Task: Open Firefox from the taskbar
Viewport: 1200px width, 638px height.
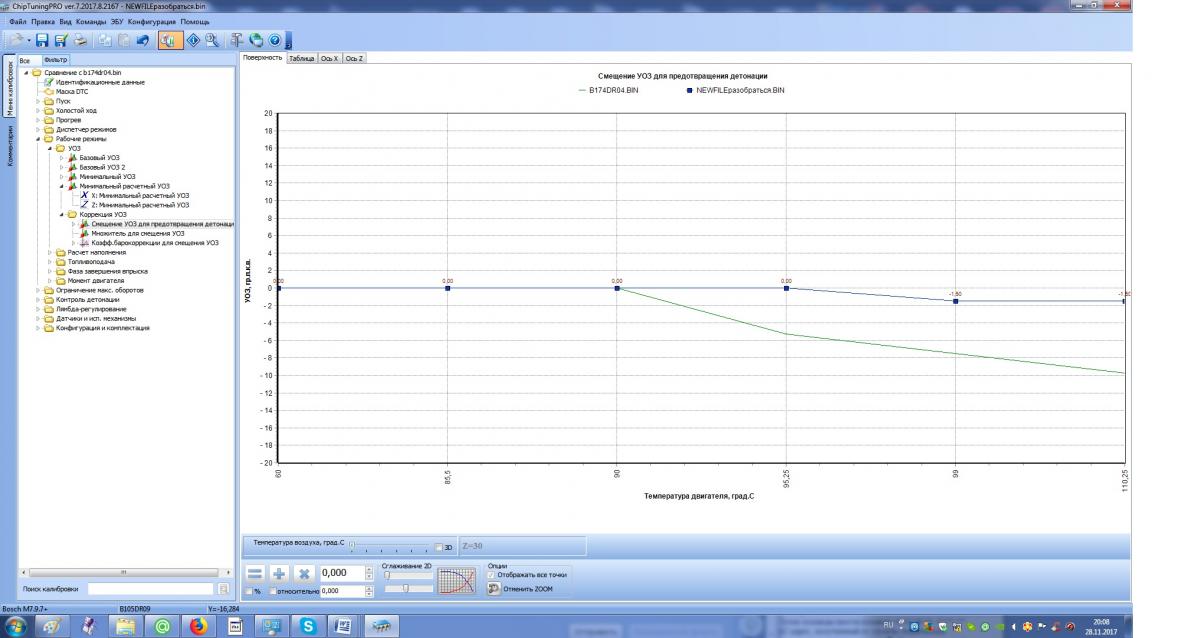Action: (198, 626)
